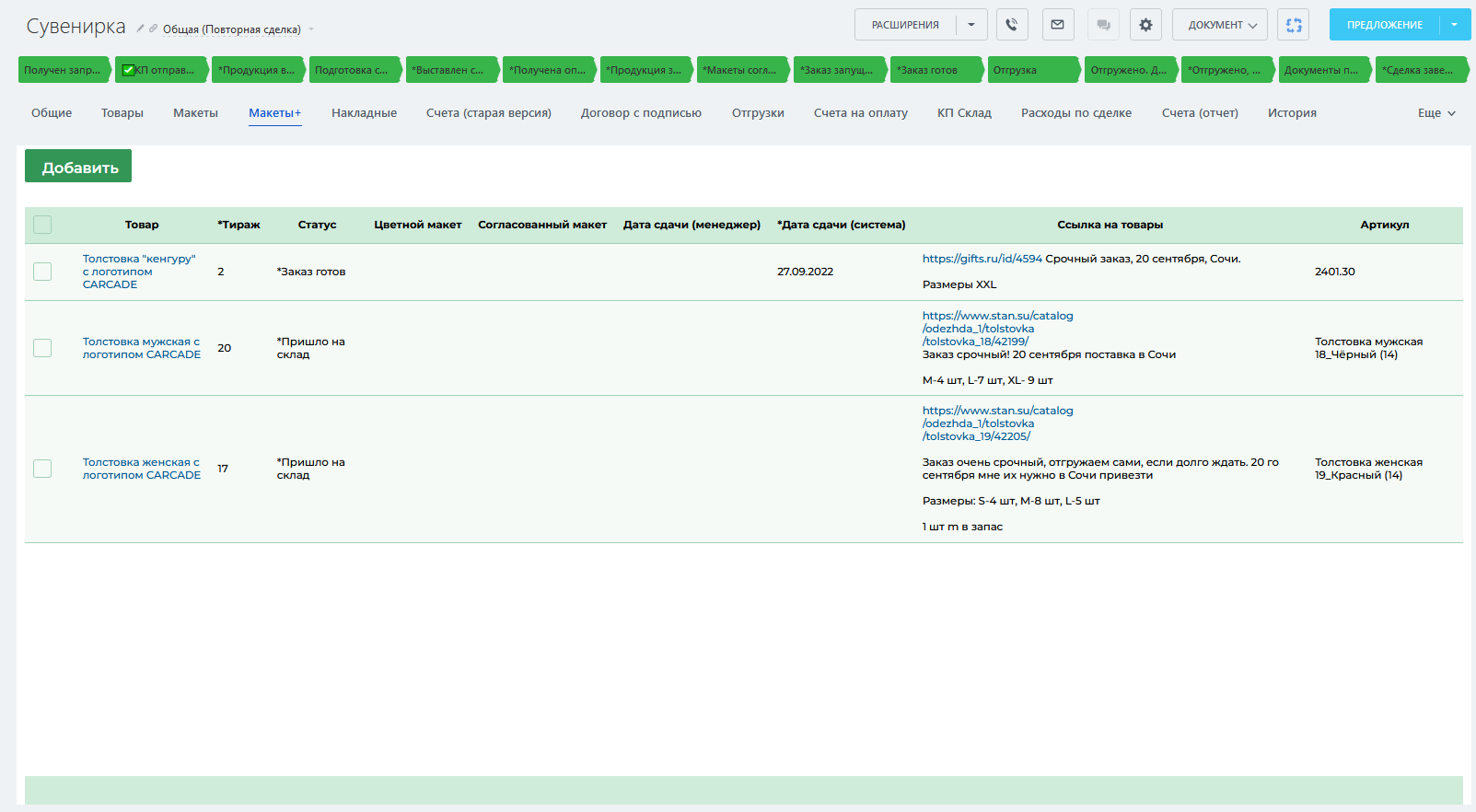Toggle the select-all checkbox in table header

click(42, 225)
